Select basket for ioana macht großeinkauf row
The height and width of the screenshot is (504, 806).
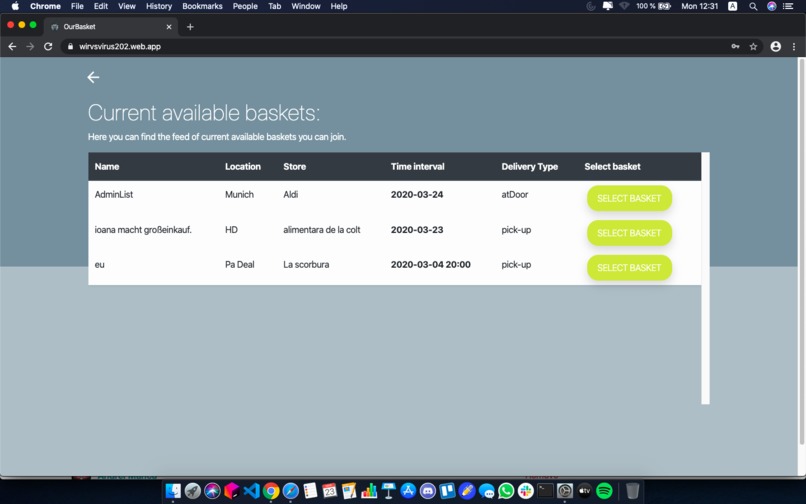pos(629,233)
